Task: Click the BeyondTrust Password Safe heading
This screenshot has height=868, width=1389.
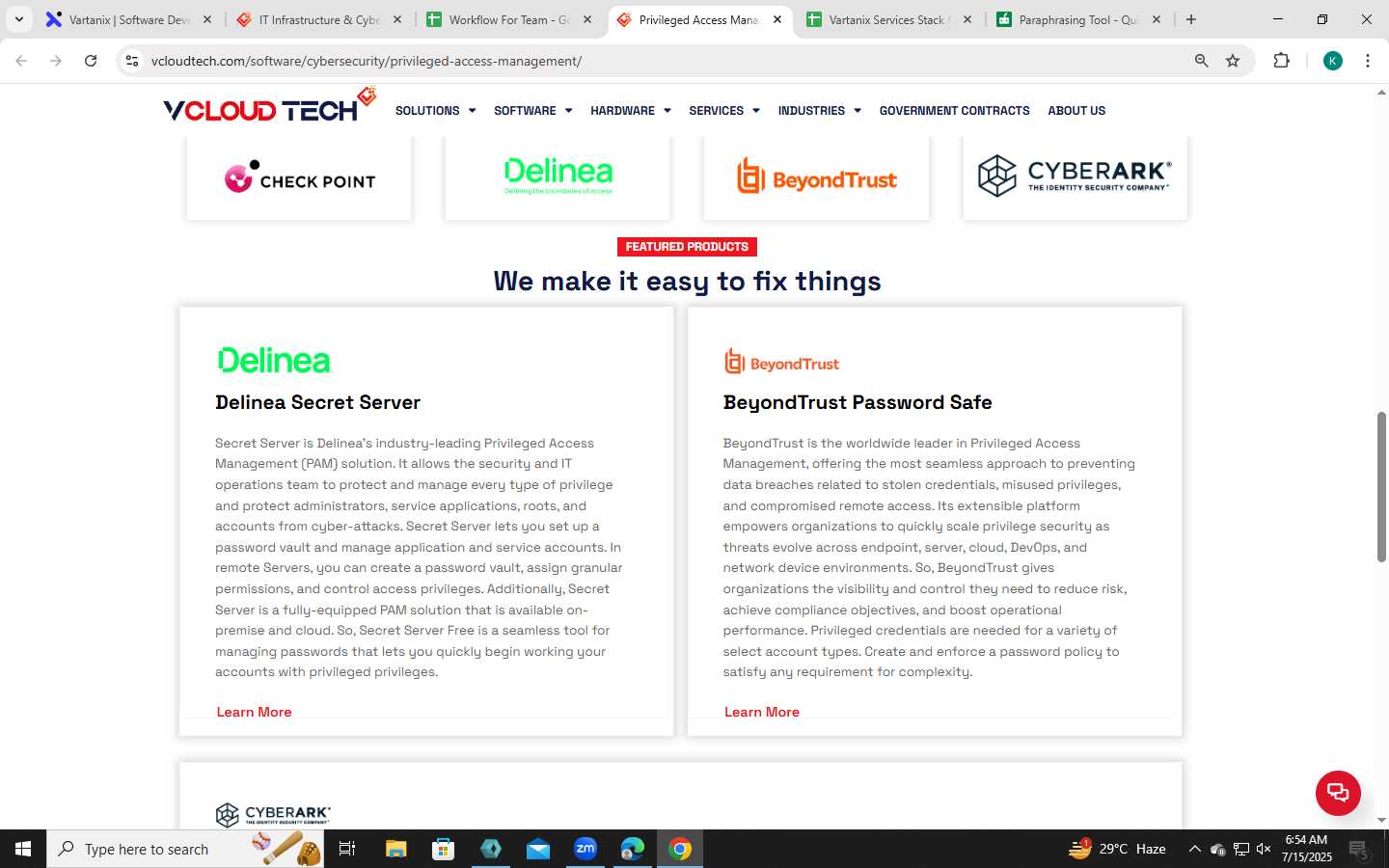Action: pos(858,402)
